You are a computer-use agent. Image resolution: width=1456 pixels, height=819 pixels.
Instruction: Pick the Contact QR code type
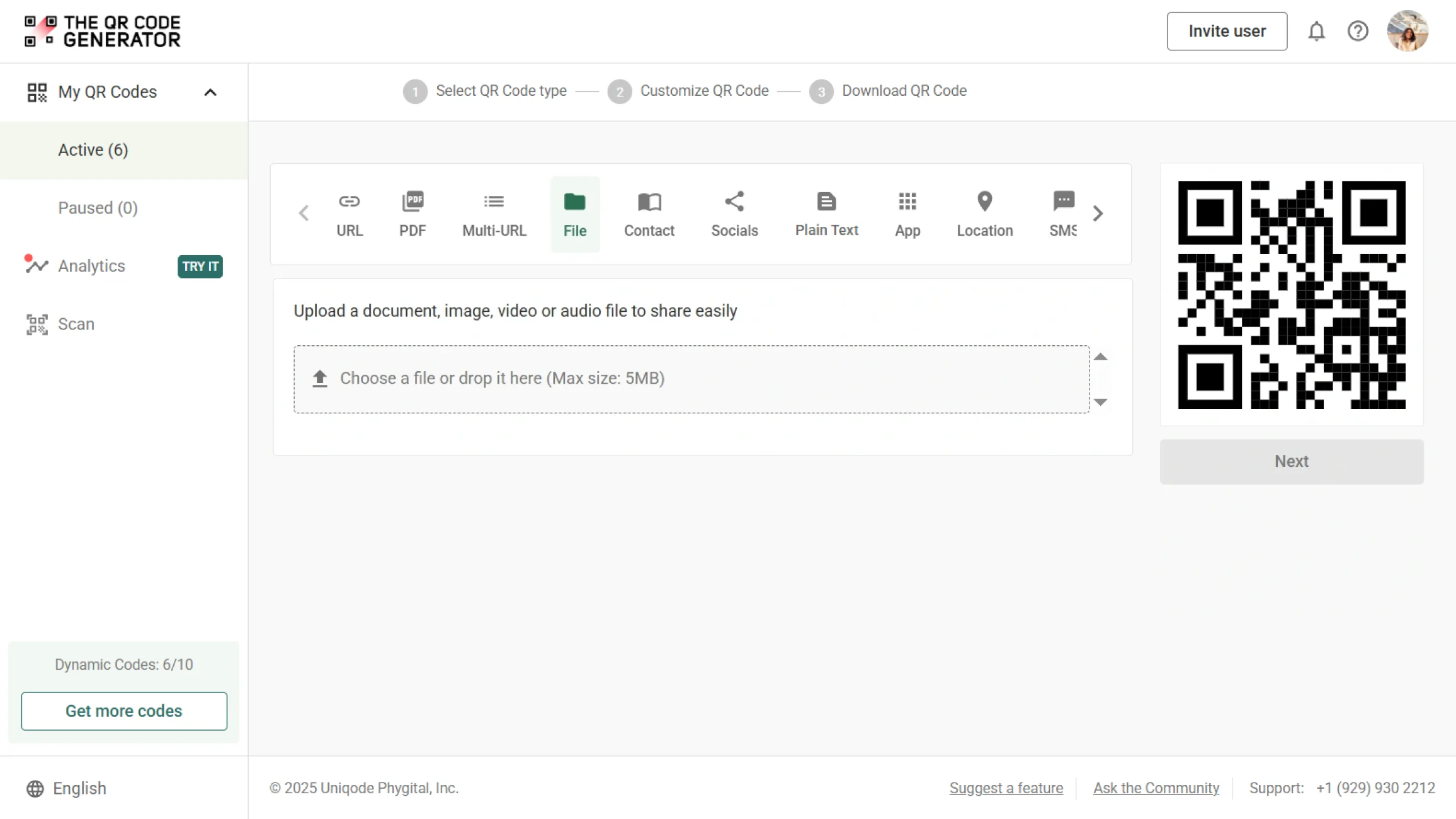(649, 214)
